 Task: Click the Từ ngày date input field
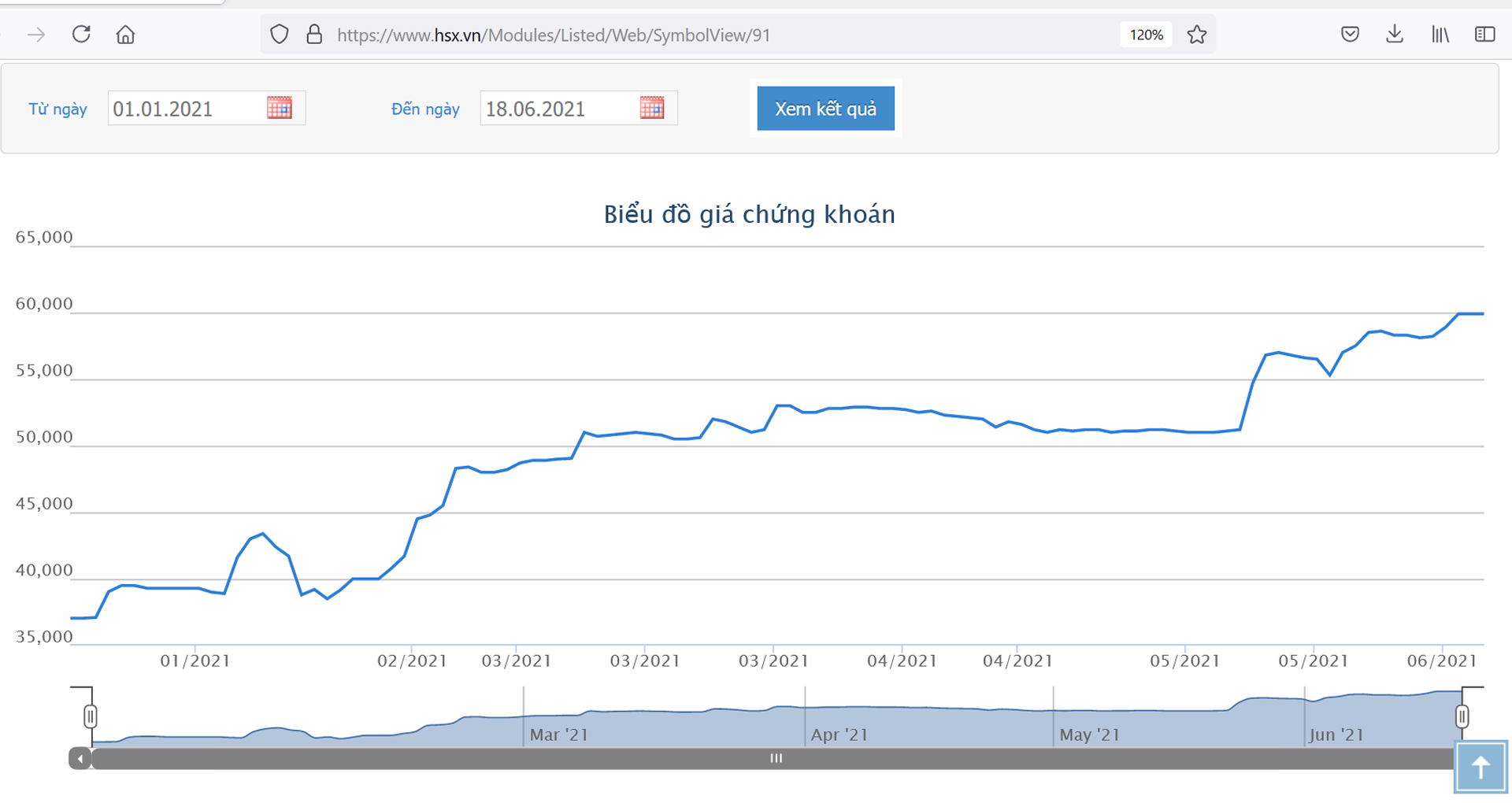pos(185,109)
